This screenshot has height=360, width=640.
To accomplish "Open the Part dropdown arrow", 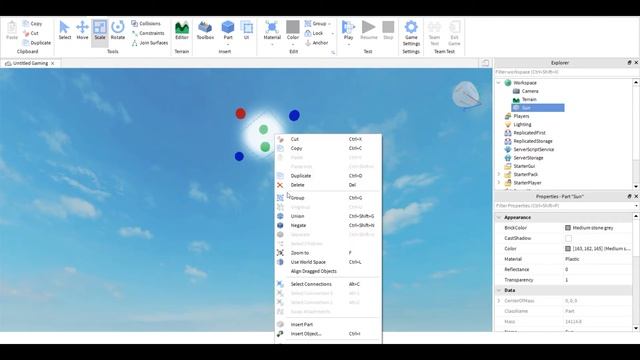I will point(228,44).
